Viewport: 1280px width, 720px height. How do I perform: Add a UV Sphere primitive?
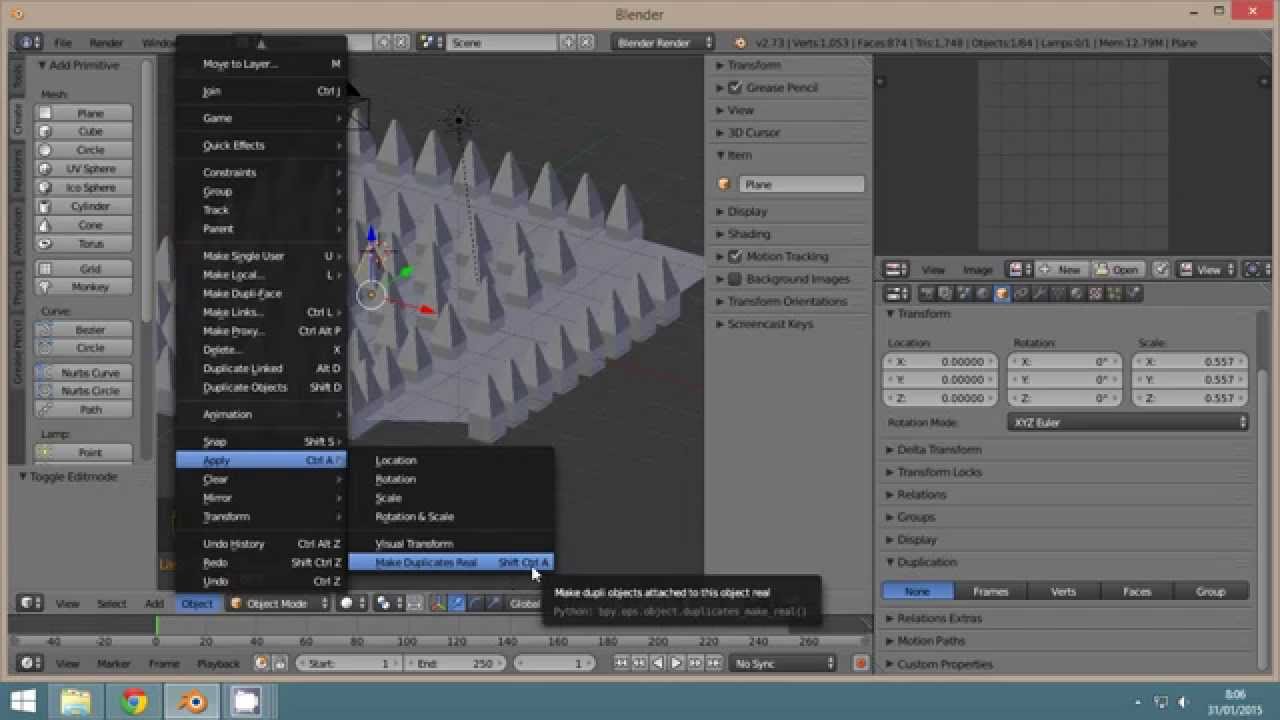click(x=85, y=169)
